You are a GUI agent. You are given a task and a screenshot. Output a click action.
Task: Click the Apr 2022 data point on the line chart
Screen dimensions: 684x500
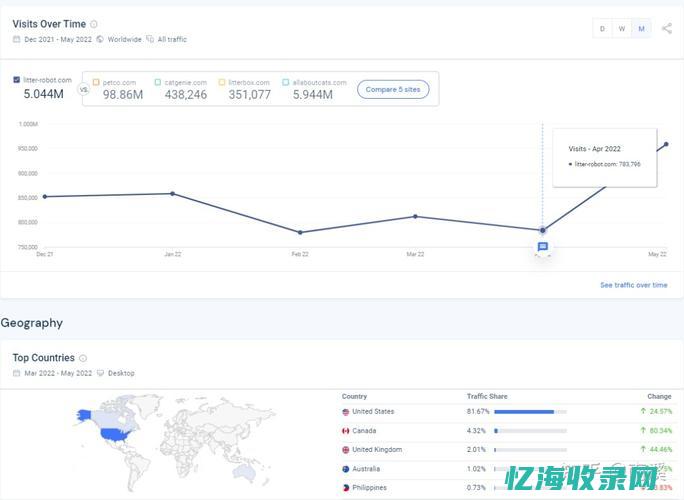[x=542, y=230]
